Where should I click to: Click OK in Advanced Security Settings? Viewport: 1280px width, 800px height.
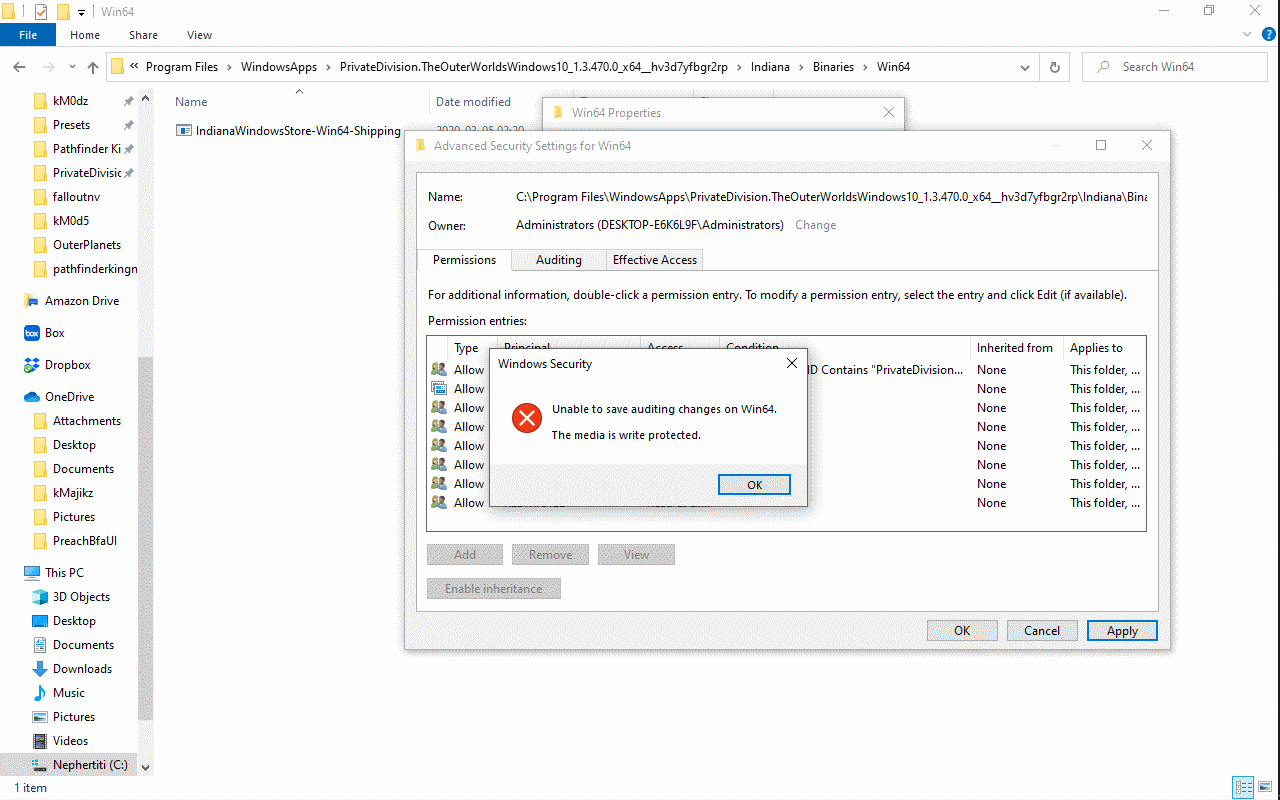coord(962,631)
